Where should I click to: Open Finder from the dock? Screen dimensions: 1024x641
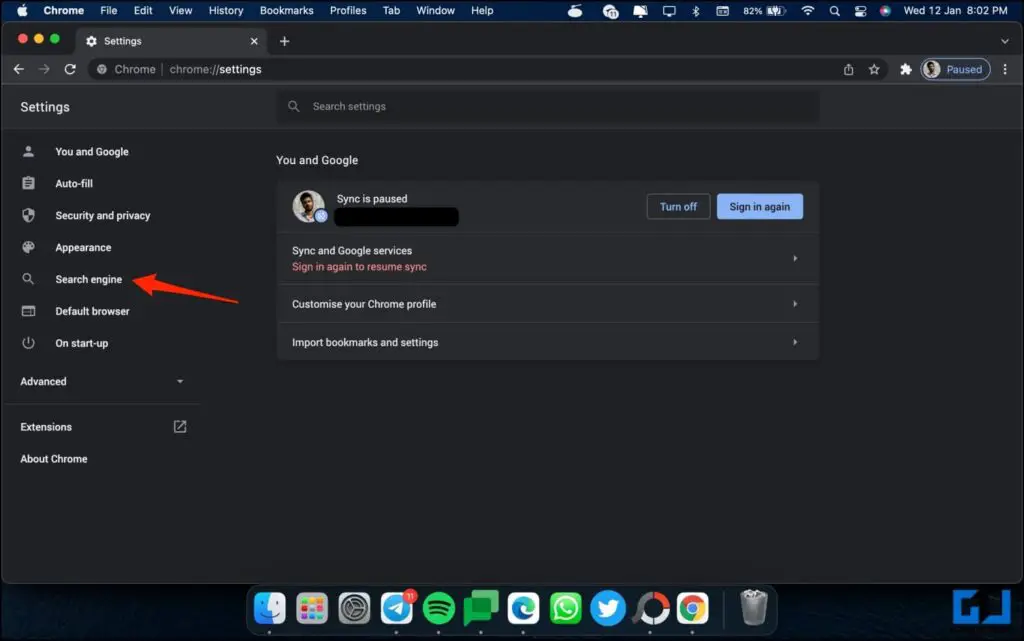point(270,608)
